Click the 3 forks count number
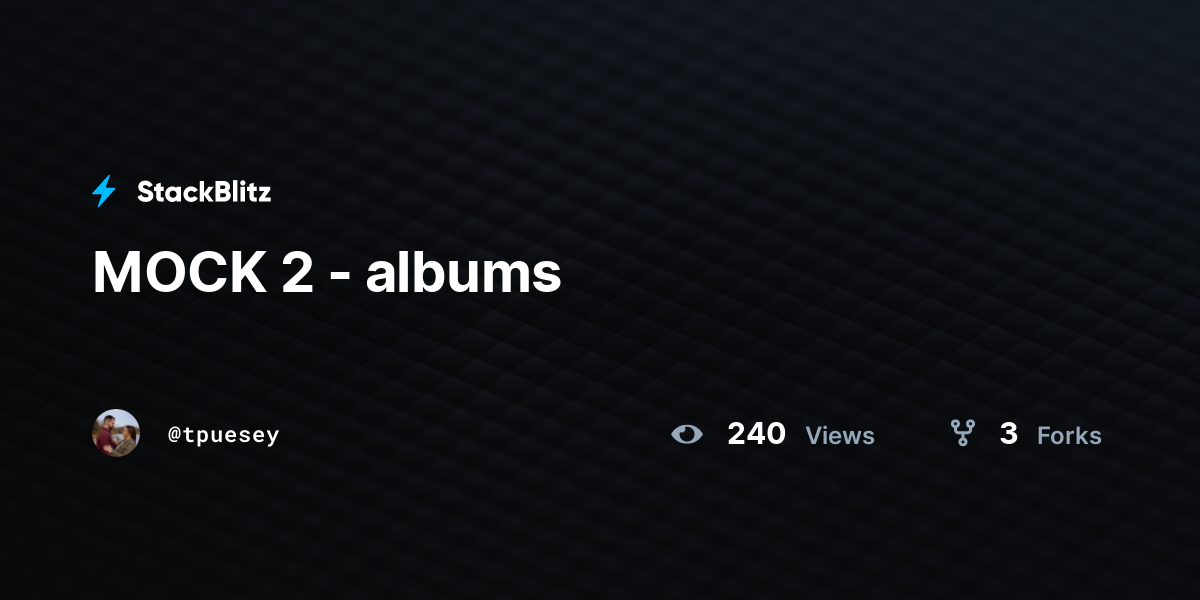Viewport: 1200px width, 600px height. pos(1008,433)
